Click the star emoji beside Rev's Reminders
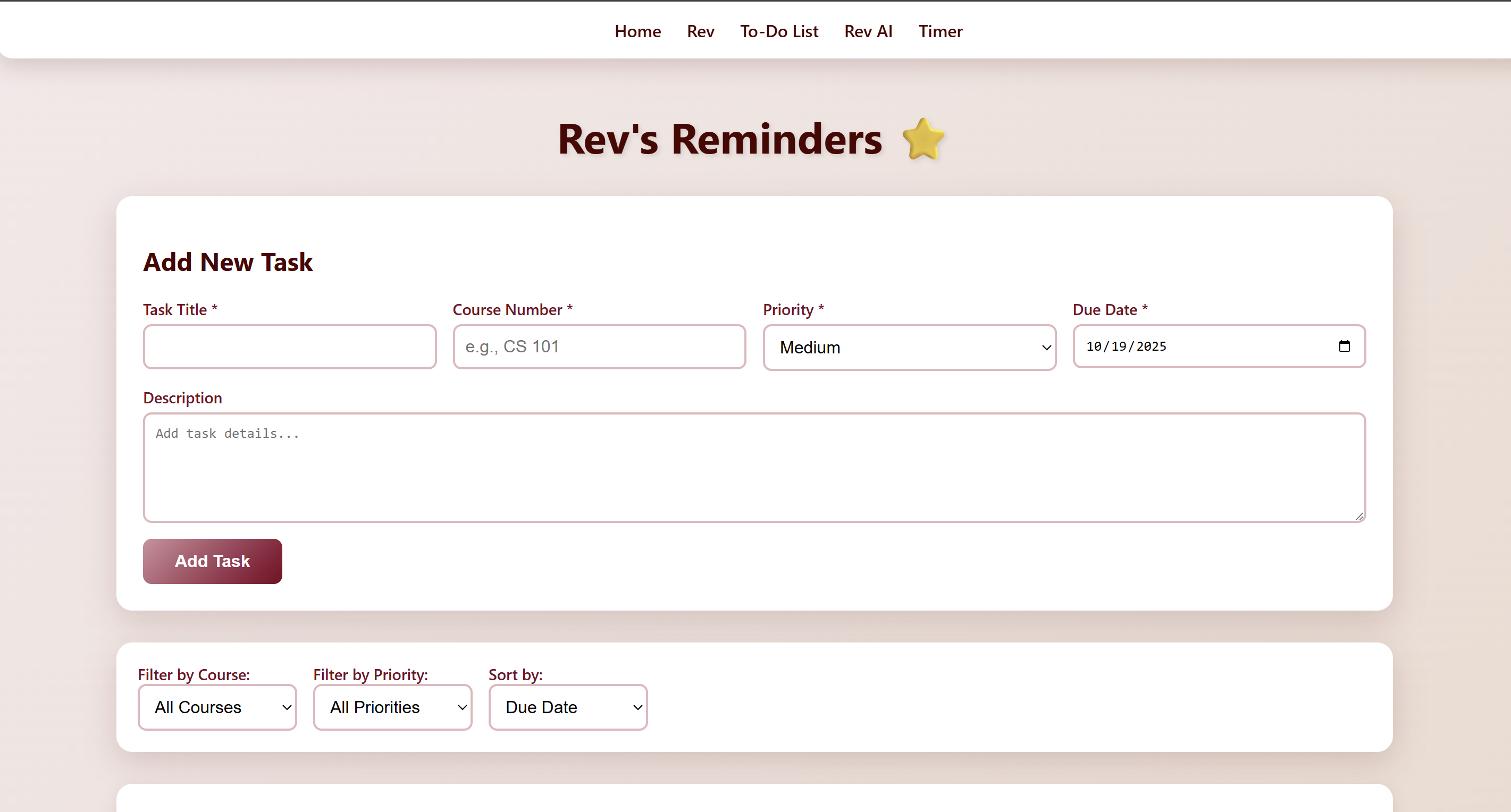Viewport: 1511px width, 812px height. click(x=924, y=140)
